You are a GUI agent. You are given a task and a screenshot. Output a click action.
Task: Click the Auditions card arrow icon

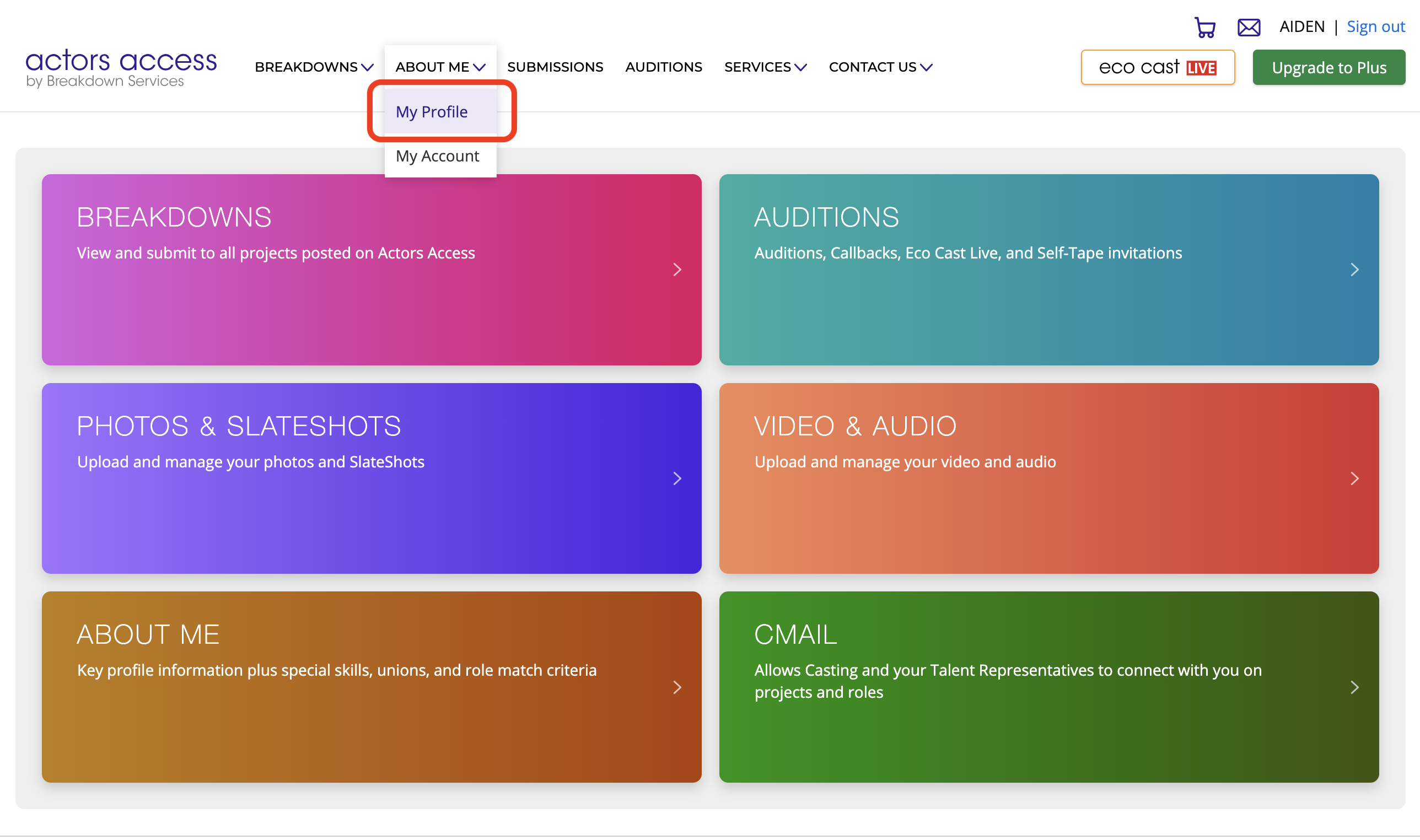(1354, 270)
